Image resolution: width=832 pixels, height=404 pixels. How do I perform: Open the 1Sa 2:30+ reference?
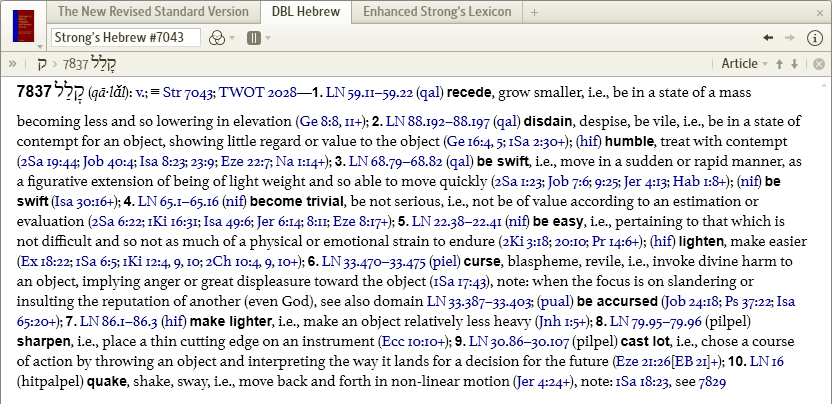[x=540, y=142]
